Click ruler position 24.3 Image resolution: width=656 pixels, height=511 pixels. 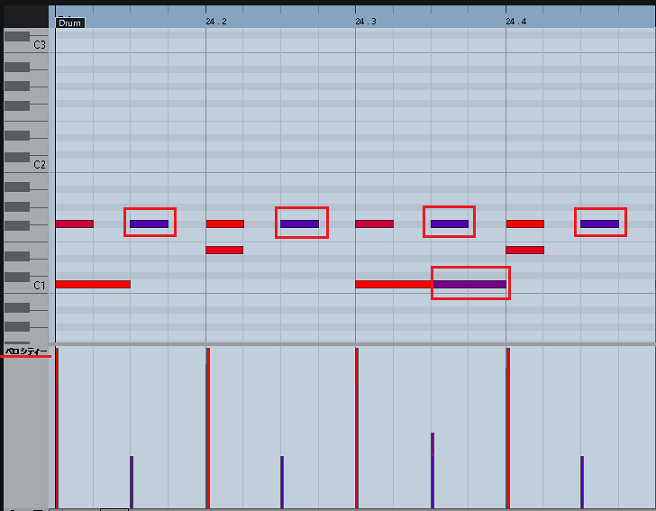[366, 21]
